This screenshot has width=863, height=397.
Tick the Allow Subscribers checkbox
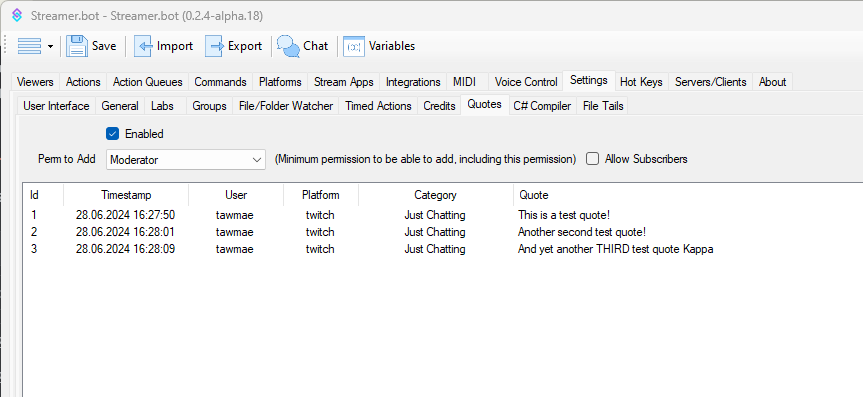click(x=592, y=159)
